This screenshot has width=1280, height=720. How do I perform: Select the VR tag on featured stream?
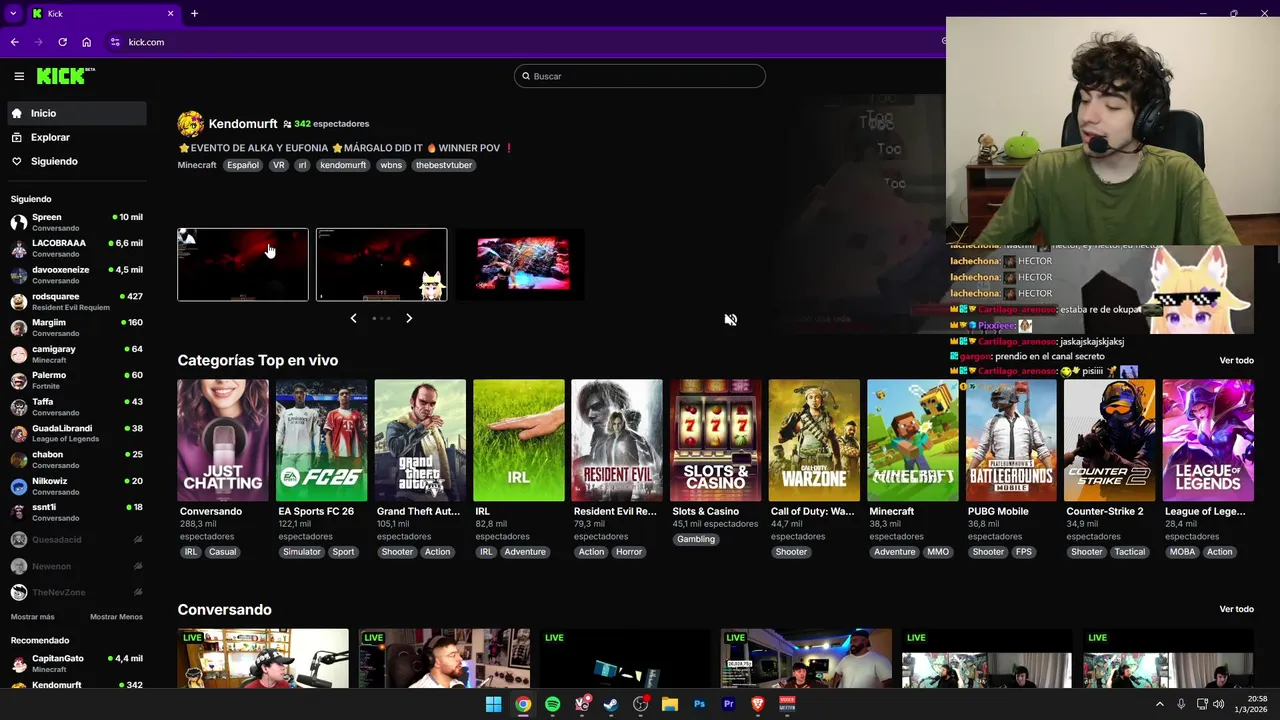coord(279,165)
